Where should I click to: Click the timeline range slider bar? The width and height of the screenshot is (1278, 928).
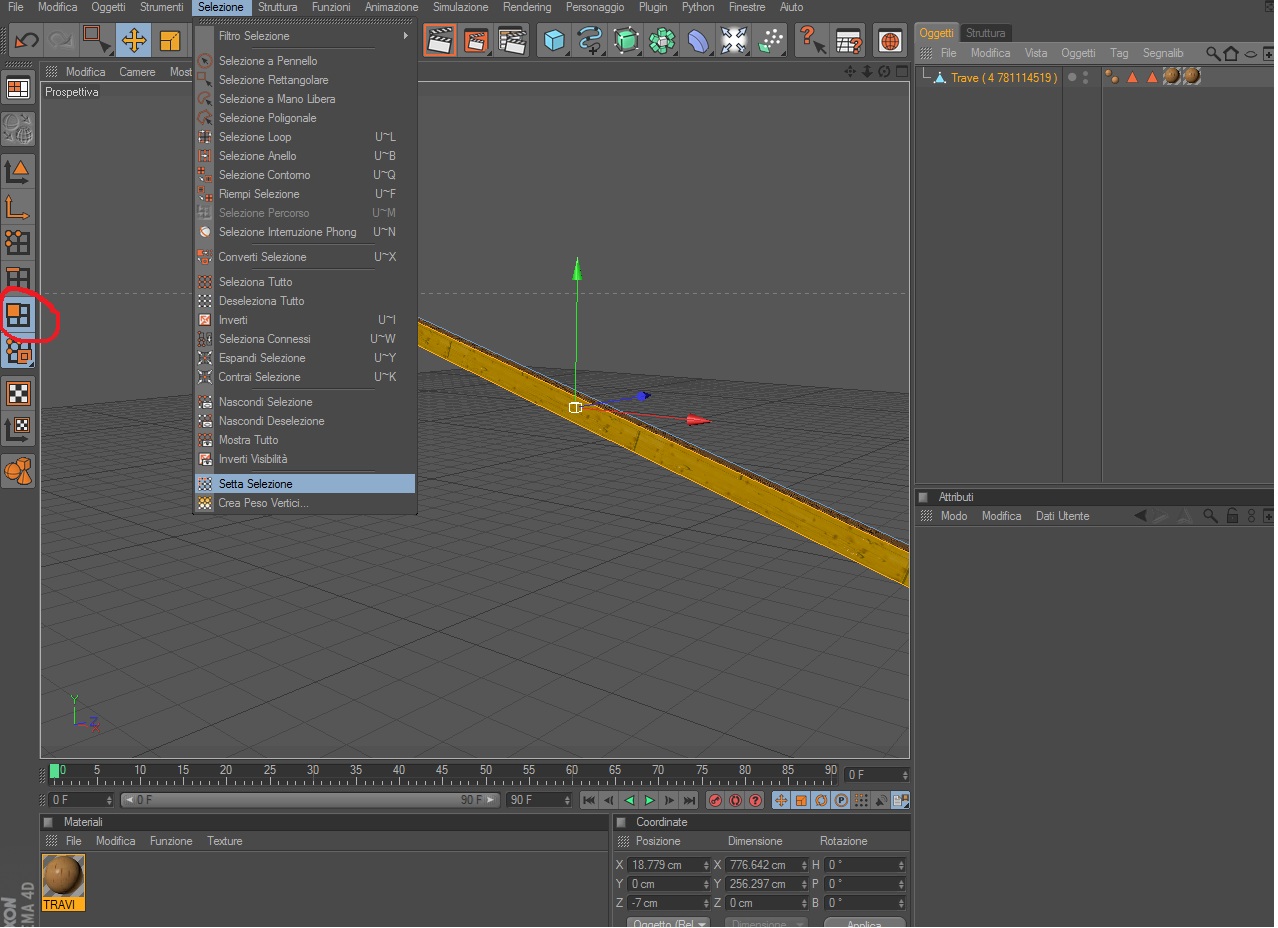tap(311, 800)
